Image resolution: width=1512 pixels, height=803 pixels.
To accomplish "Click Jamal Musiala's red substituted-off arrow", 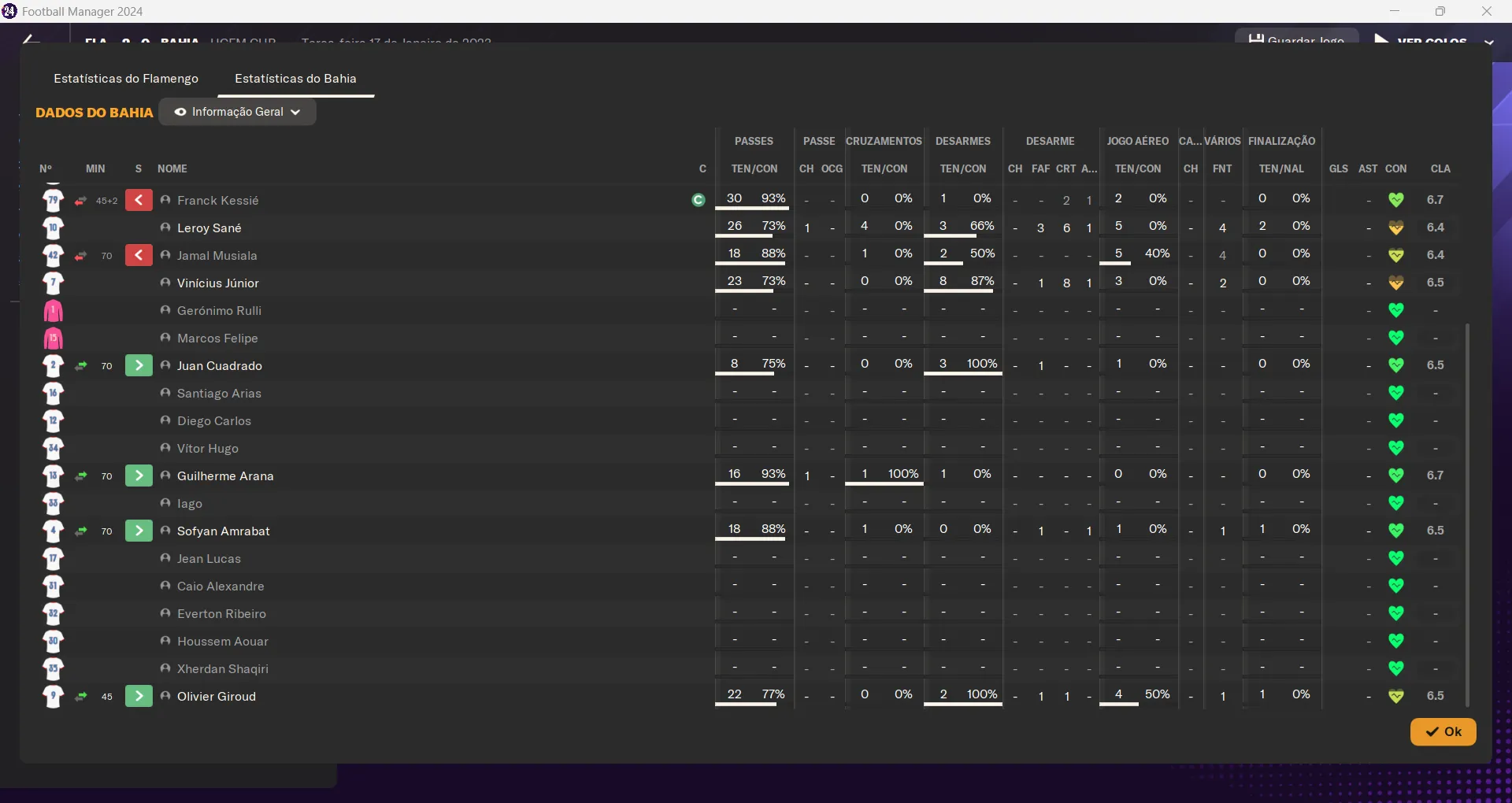I will click(x=139, y=255).
